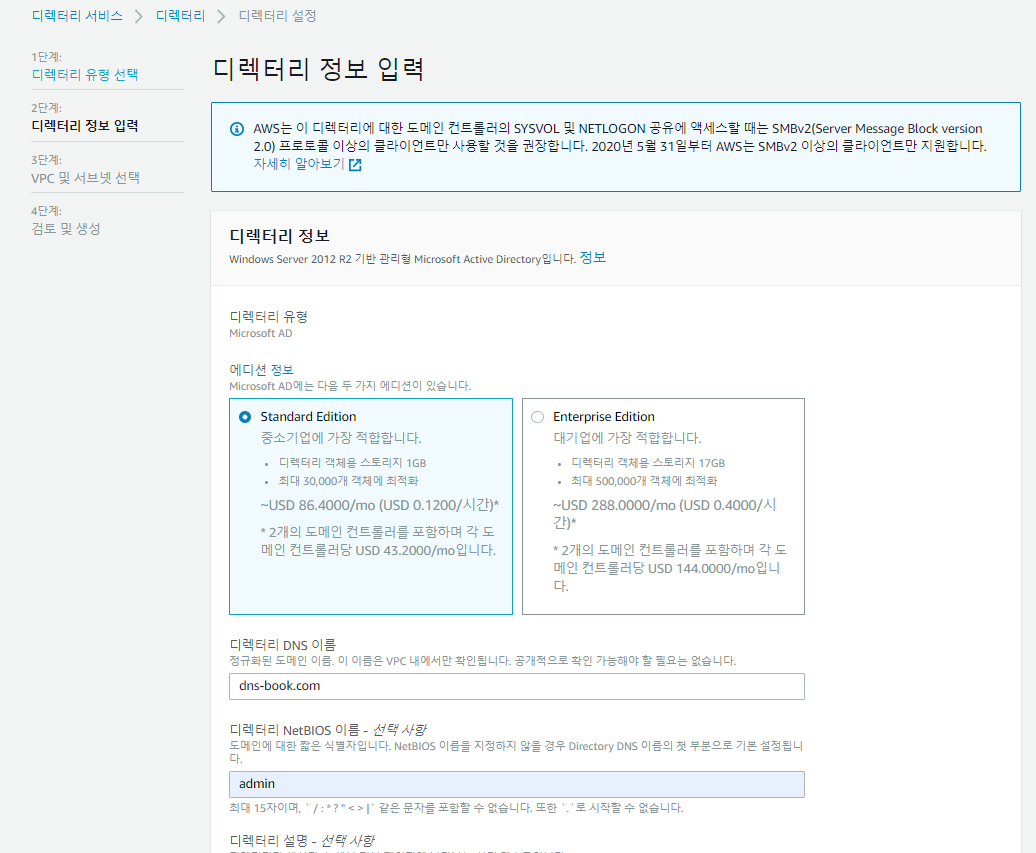The width and height of the screenshot is (1036, 853).
Task: Select the Enterprise Edition radio button
Action: 538,417
